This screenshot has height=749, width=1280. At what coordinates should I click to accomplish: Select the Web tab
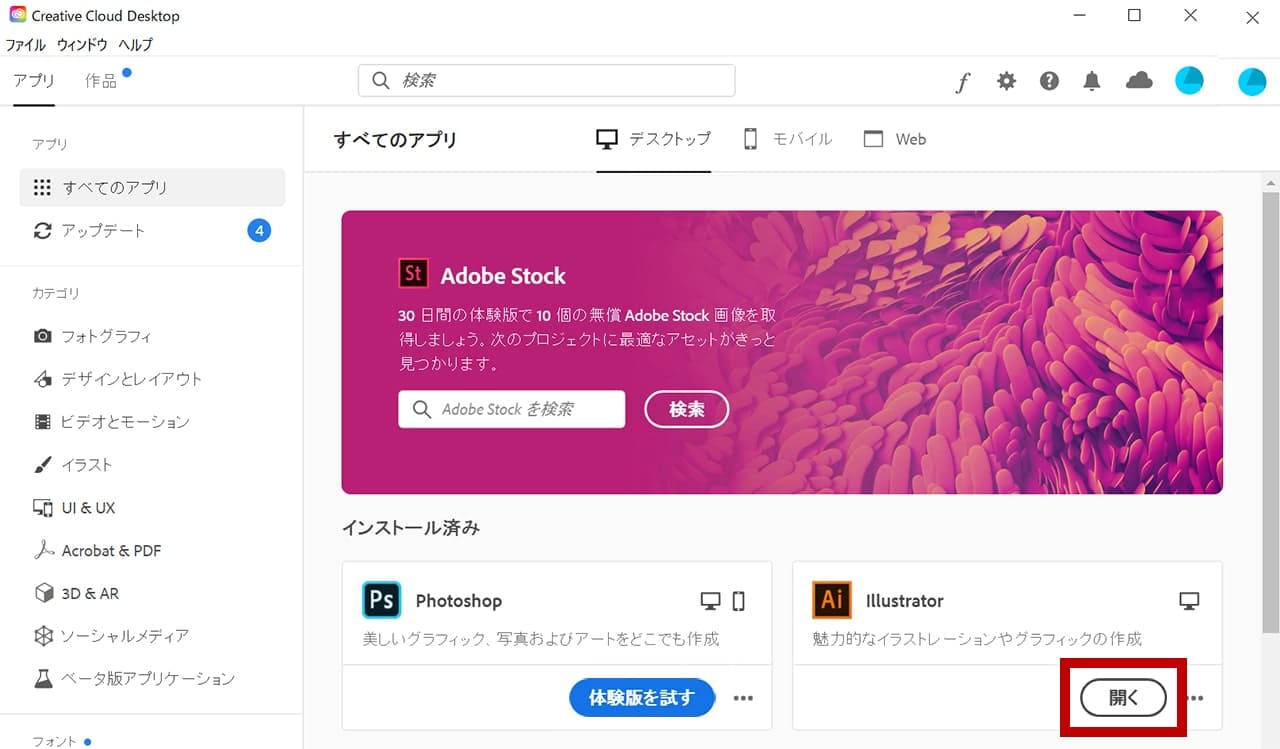click(895, 139)
